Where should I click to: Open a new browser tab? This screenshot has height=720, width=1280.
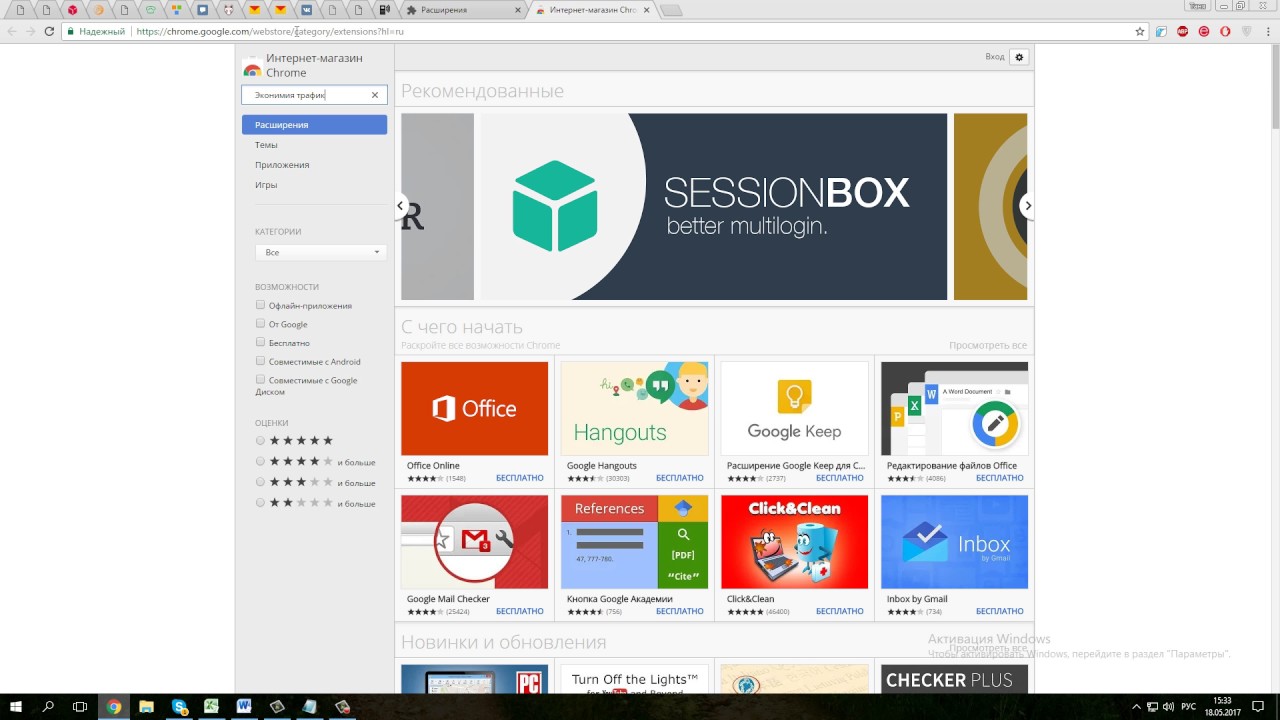point(672,10)
